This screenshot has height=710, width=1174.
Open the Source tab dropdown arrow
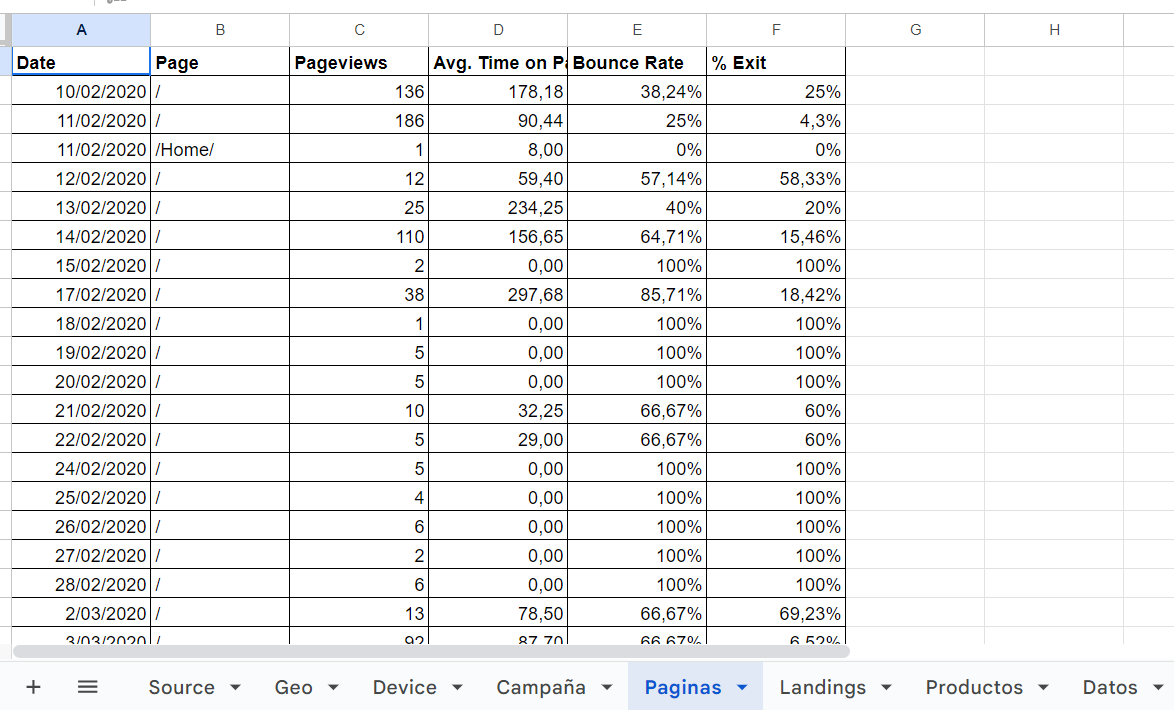235,688
